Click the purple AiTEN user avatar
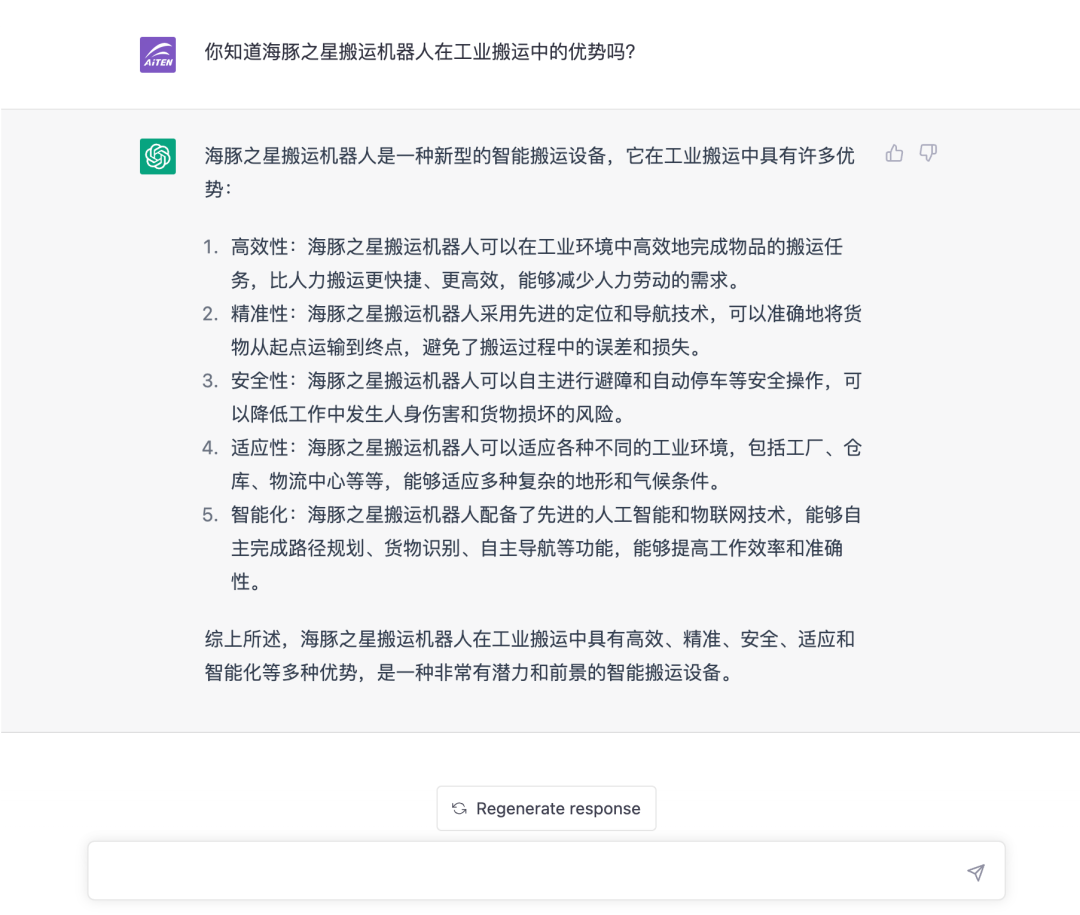Screen dimensions: 1080x915 158,54
